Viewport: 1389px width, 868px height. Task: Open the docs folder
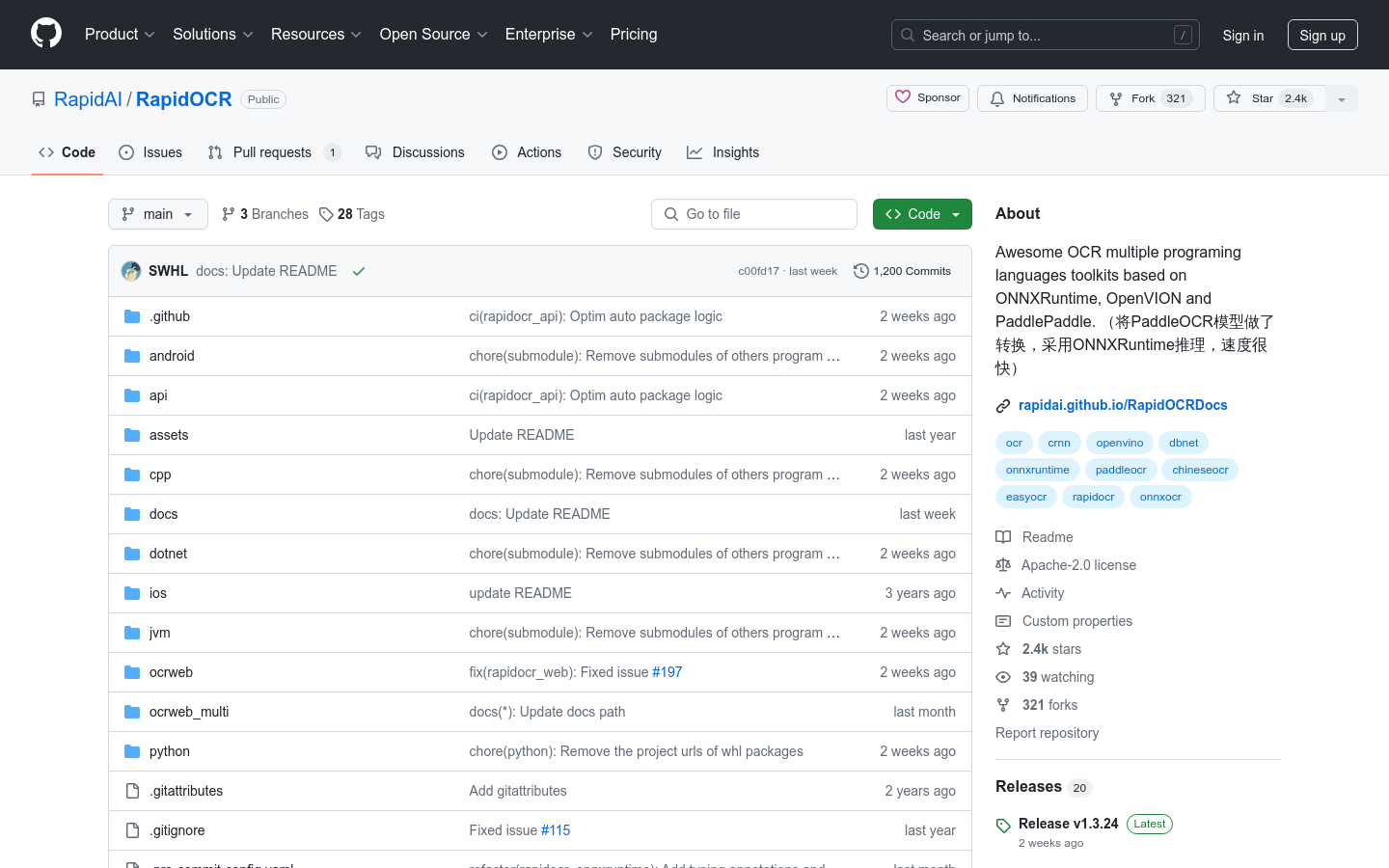164,514
